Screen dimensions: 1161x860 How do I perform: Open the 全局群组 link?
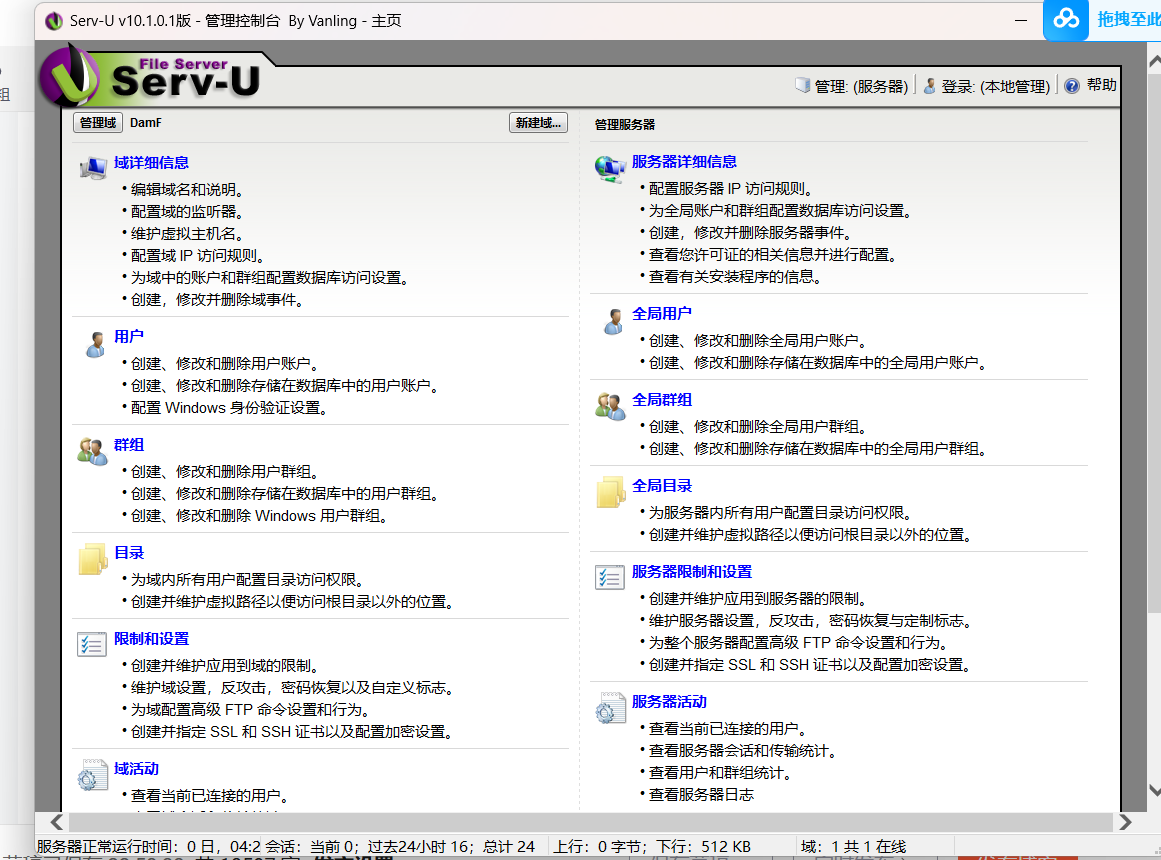click(x=662, y=399)
